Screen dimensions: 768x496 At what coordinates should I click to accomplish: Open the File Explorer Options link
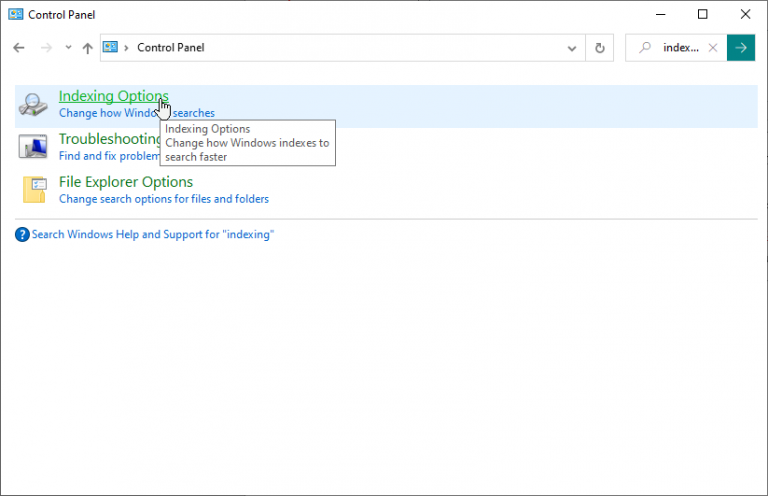click(x=126, y=182)
